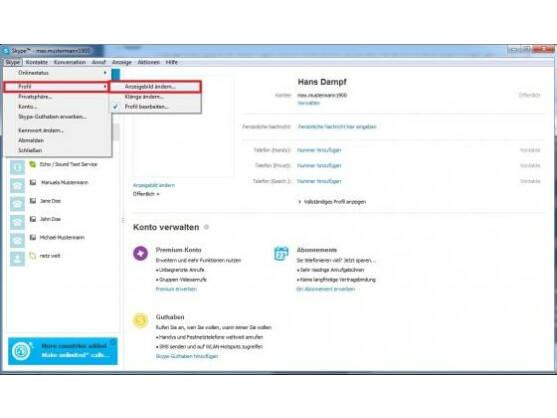
Task: Click the purple Premium-Konto star icon
Action: 140,253
